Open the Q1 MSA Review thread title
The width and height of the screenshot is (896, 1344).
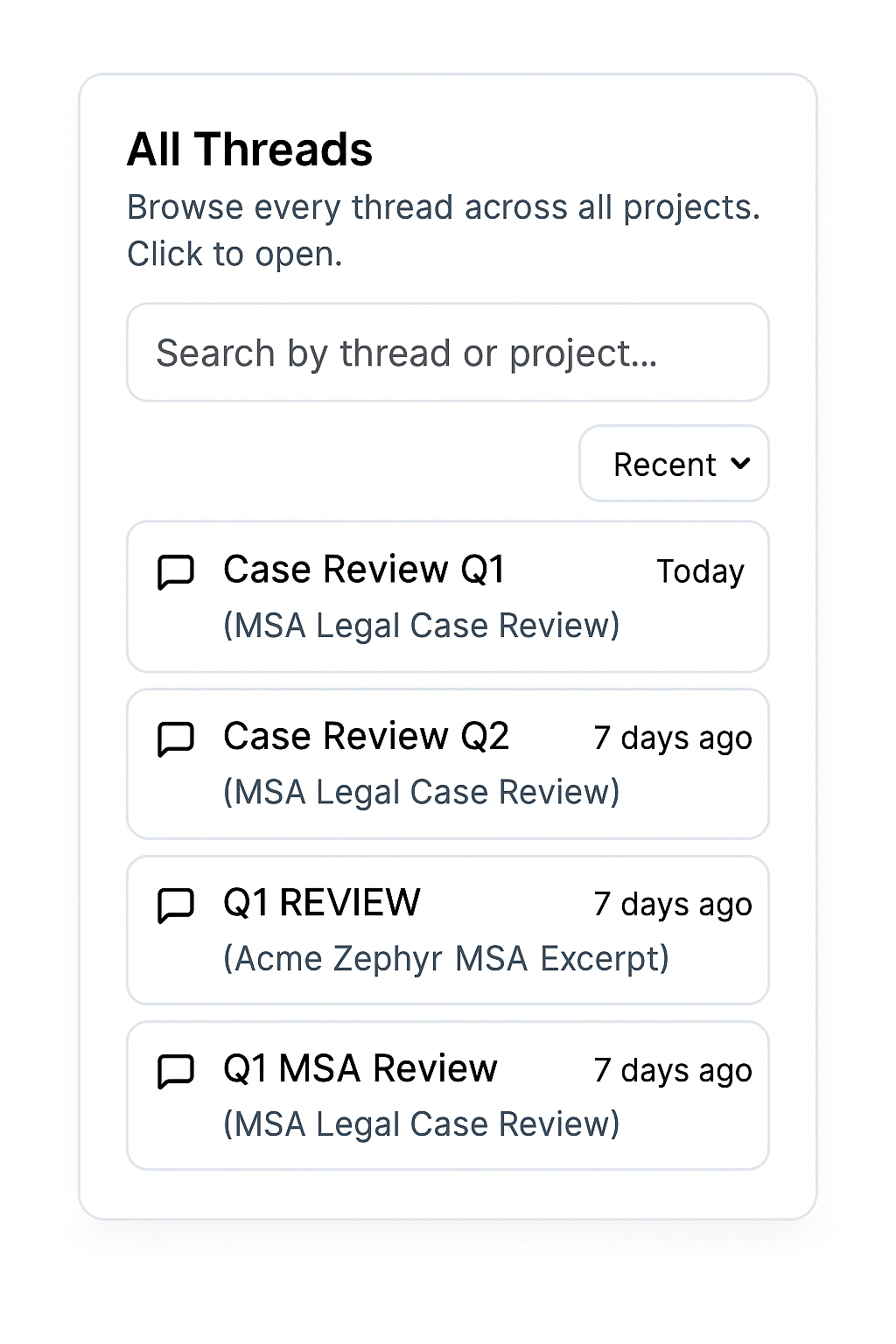click(x=360, y=1068)
